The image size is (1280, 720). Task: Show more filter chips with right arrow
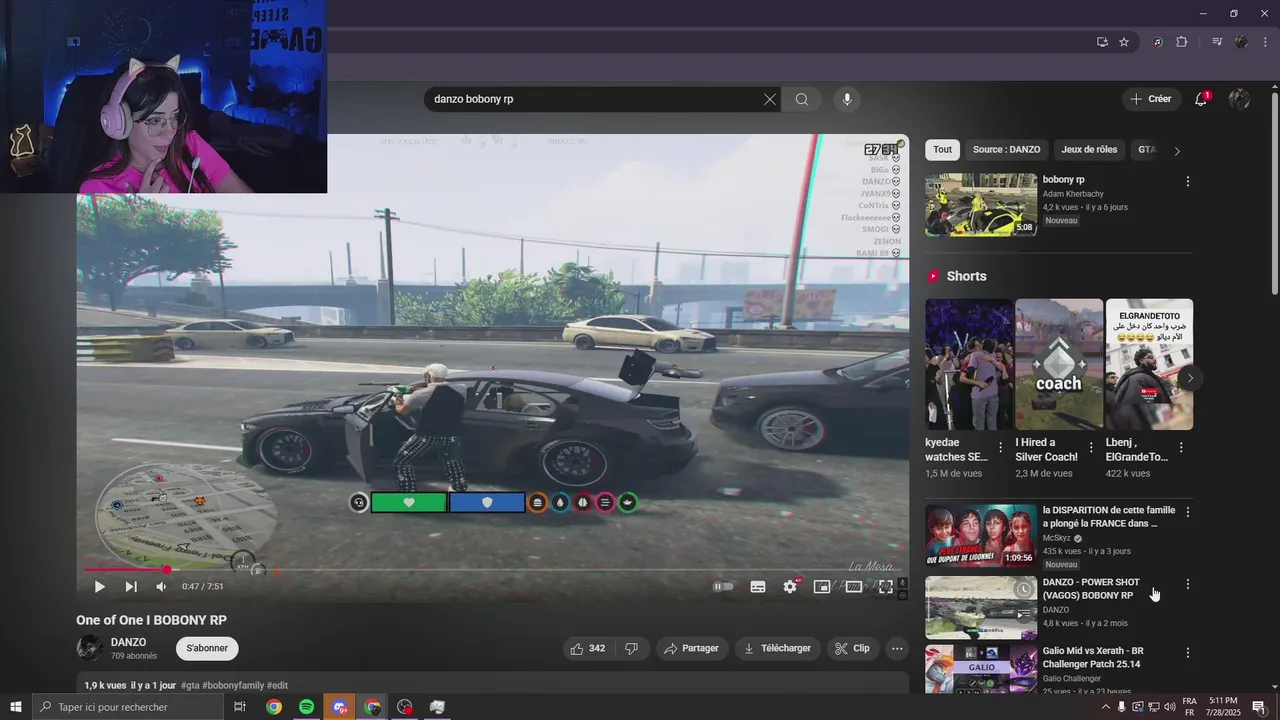1177,151
